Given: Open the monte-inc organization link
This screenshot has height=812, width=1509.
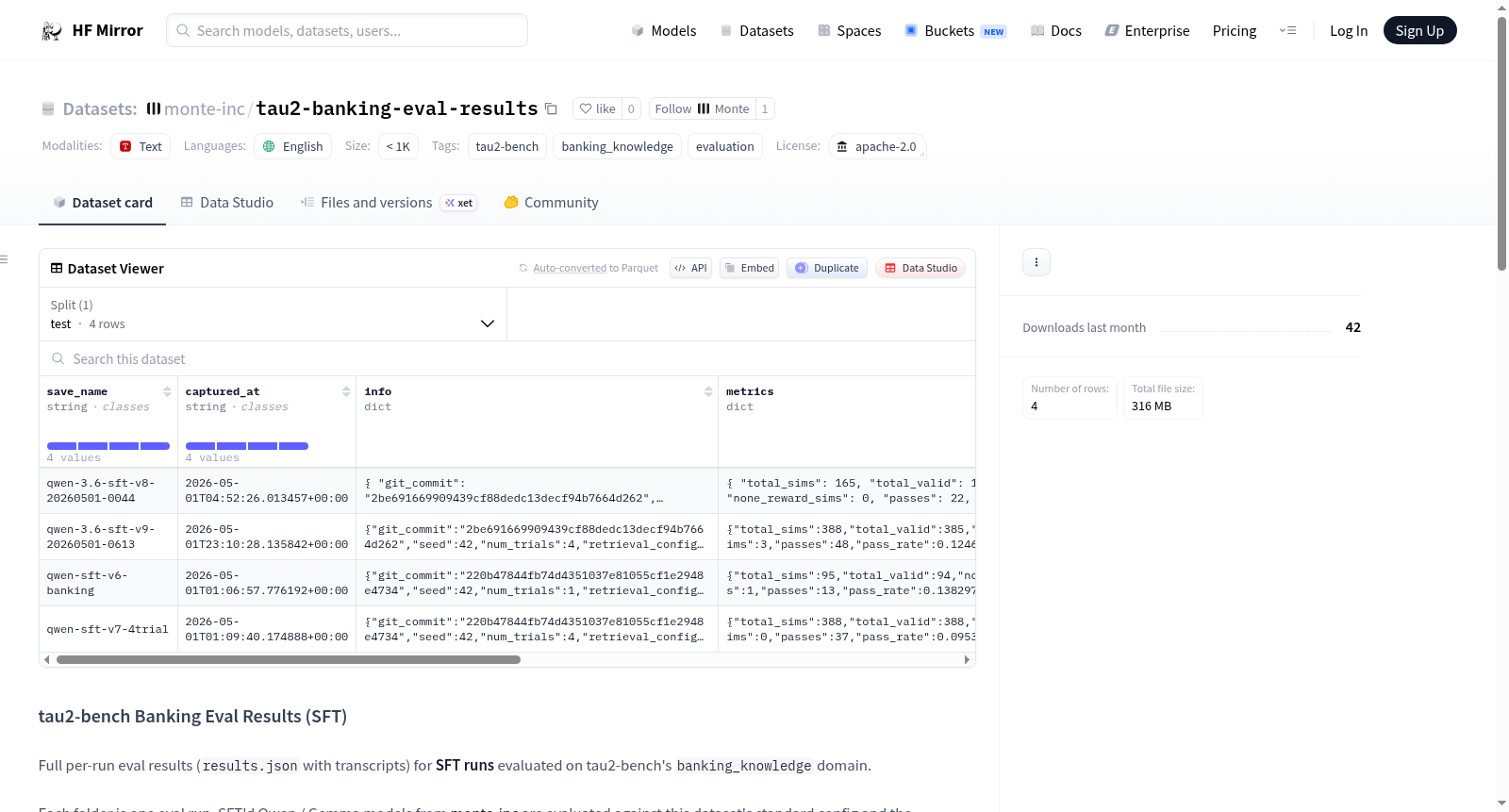Looking at the screenshot, I should tap(205, 109).
